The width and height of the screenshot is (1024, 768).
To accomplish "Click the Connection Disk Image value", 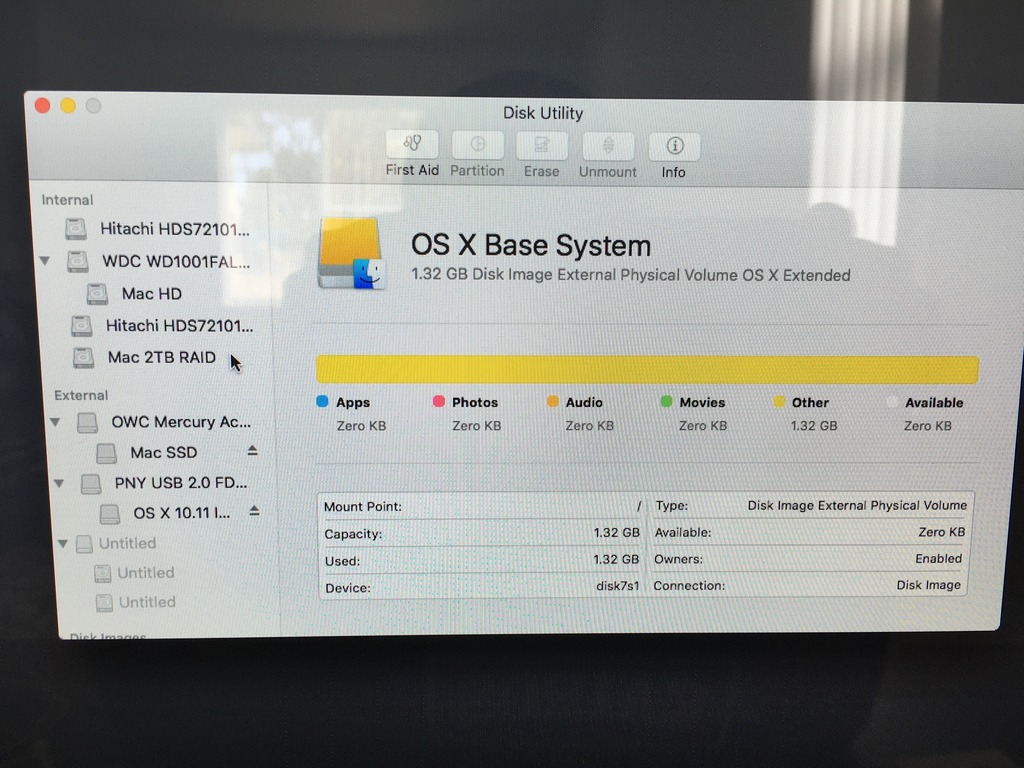I will [929, 585].
